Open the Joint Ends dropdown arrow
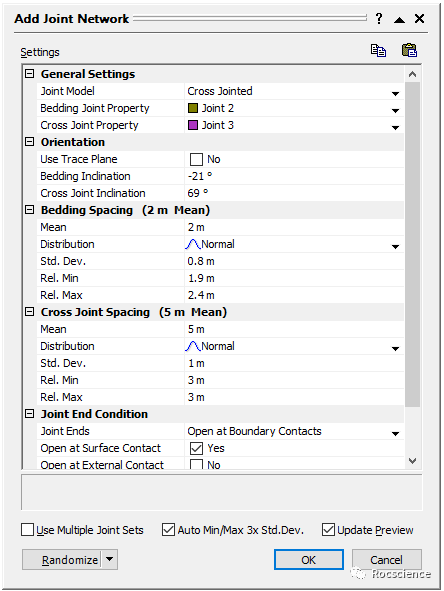The width and height of the screenshot is (444, 591). click(x=395, y=433)
